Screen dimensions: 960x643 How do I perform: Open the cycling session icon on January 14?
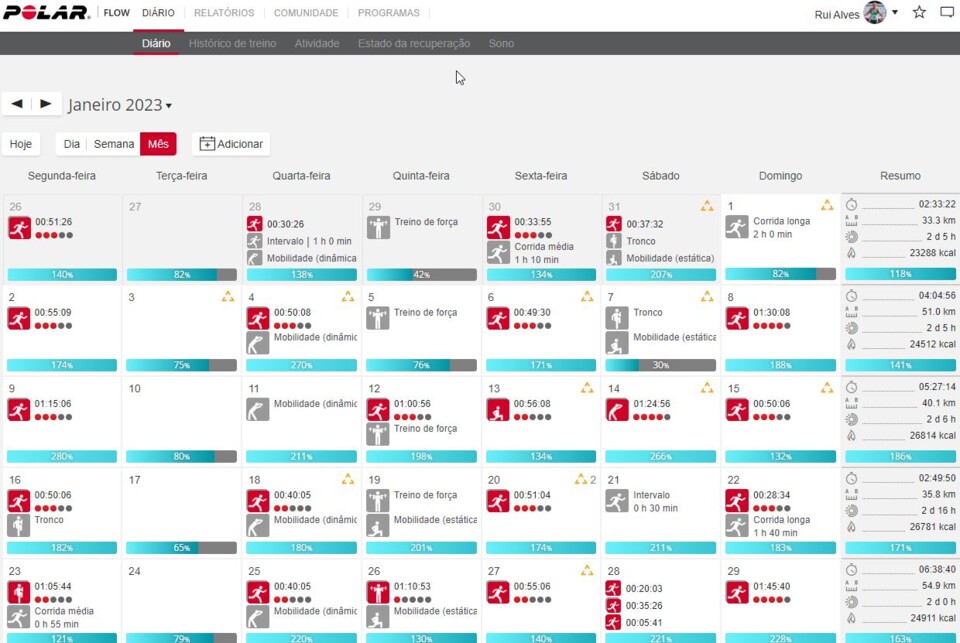[x=617, y=409]
